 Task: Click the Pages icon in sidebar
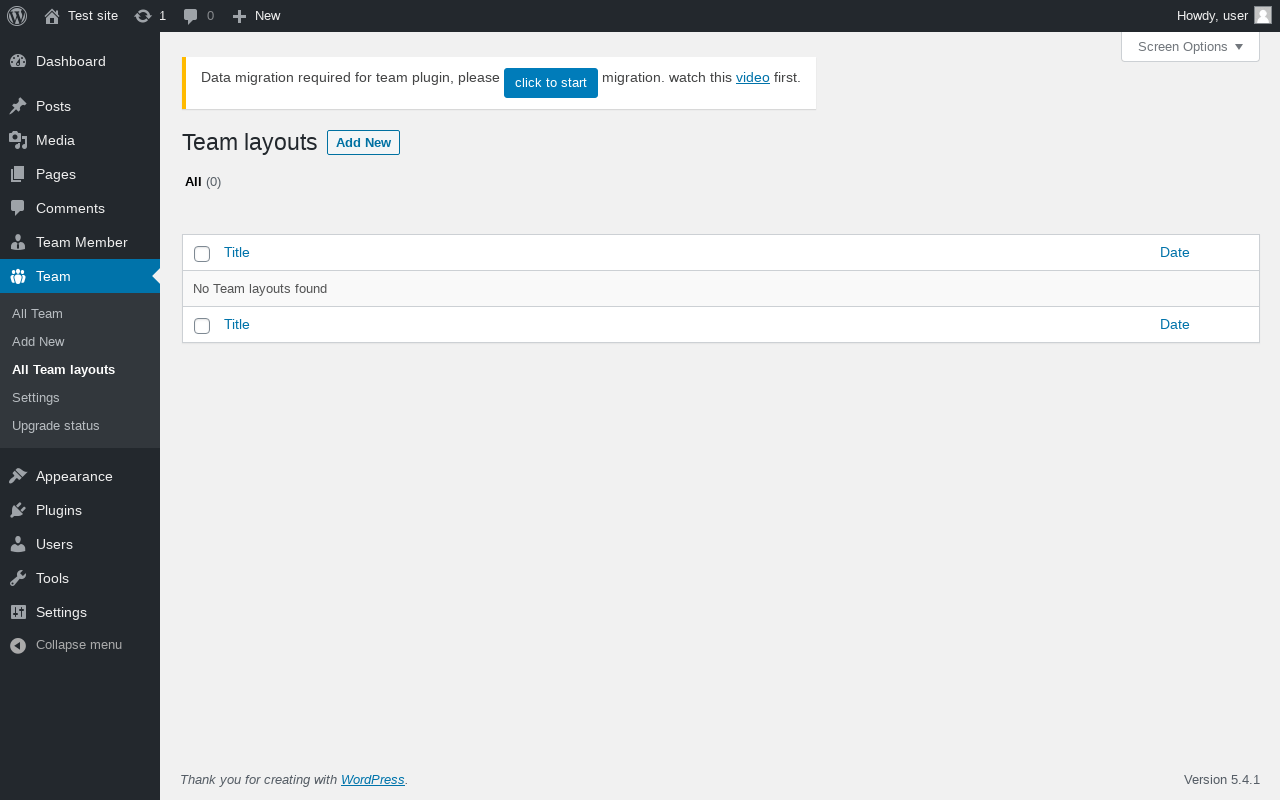pos(18,174)
